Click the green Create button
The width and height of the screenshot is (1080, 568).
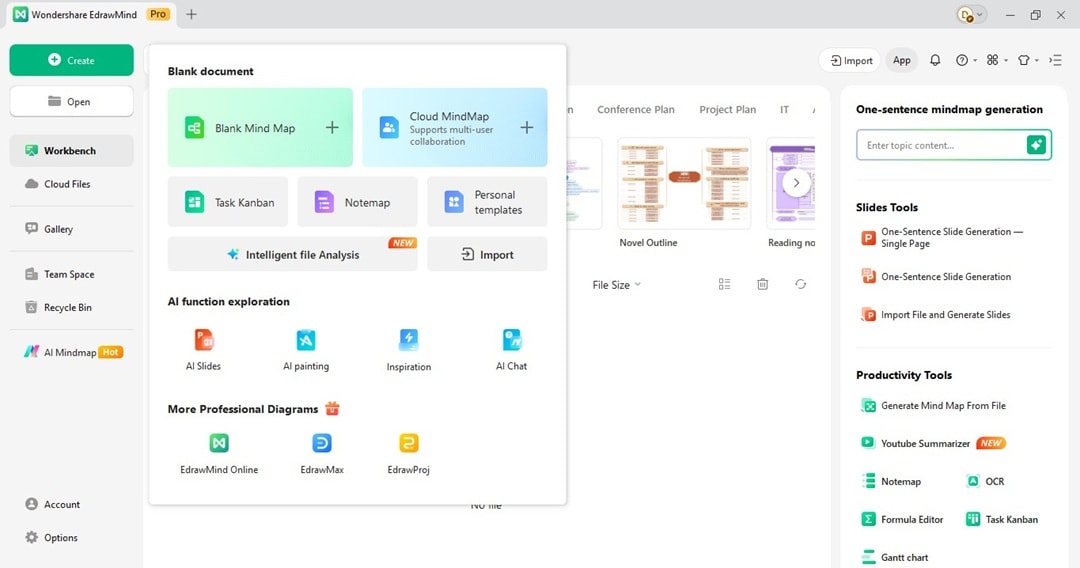coord(72,61)
